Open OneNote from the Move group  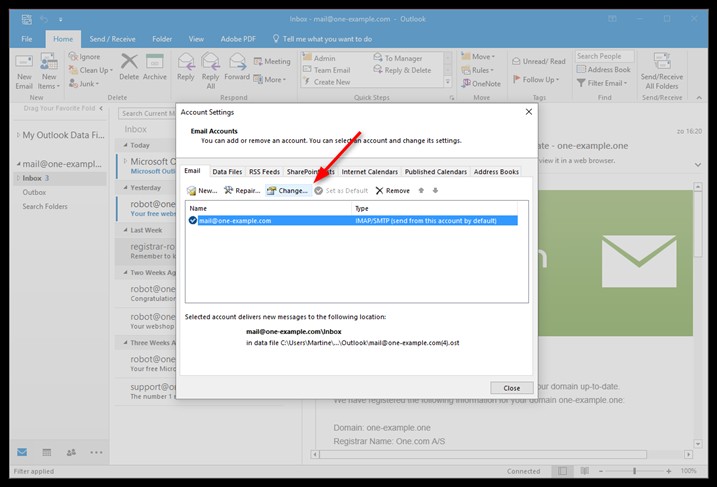(x=481, y=84)
